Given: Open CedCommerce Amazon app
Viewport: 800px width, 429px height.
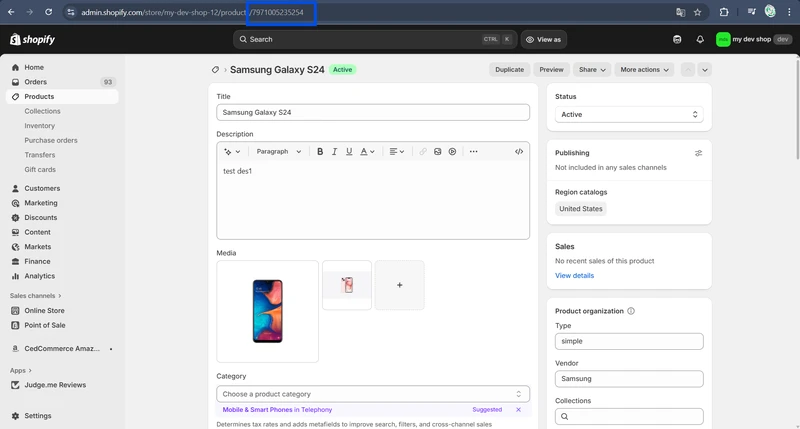Looking at the screenshot, I should [x=62, y=349].
